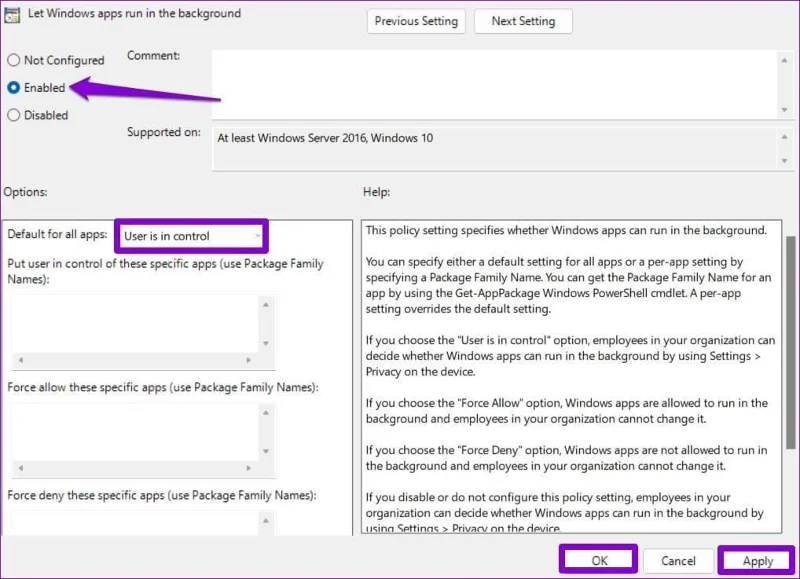
Task: Click the Comment box scroll down arrow
Action: coord(785,110)
